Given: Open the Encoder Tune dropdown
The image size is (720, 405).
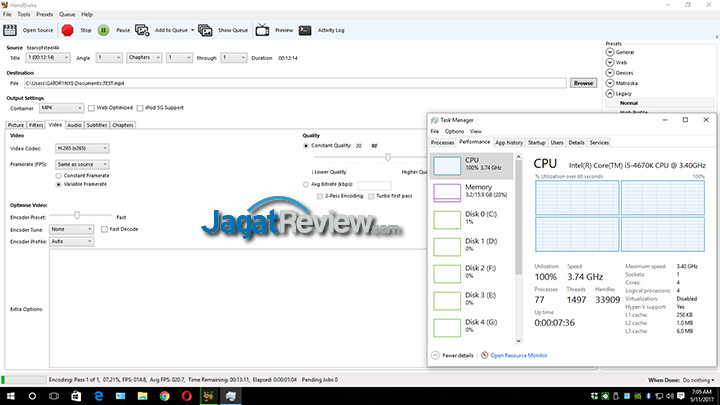Looking at the screenshot, I should coord(71,229).
